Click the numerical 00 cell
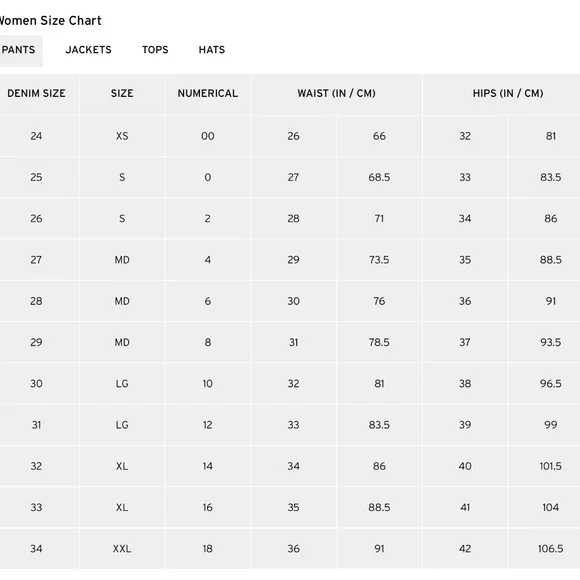The image size is (580, 580). click(x=208, y=136)
